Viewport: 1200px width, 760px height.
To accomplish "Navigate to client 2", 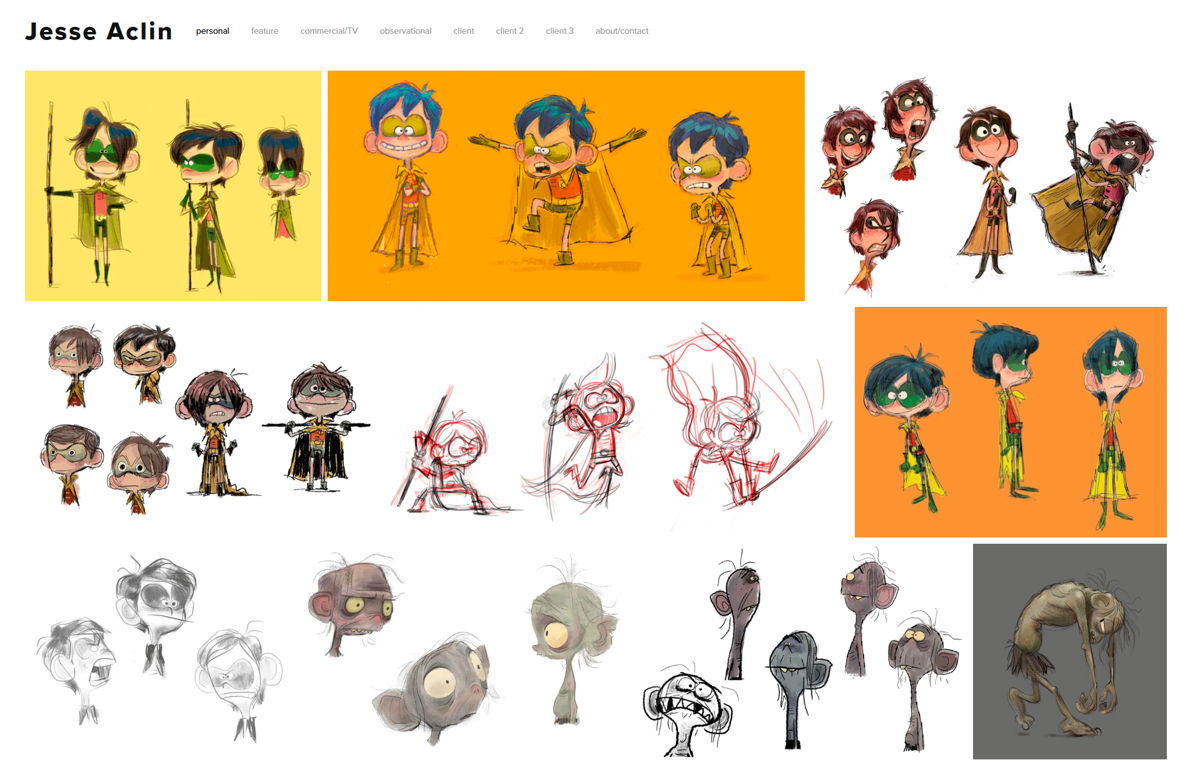I will tap(510, 31).
